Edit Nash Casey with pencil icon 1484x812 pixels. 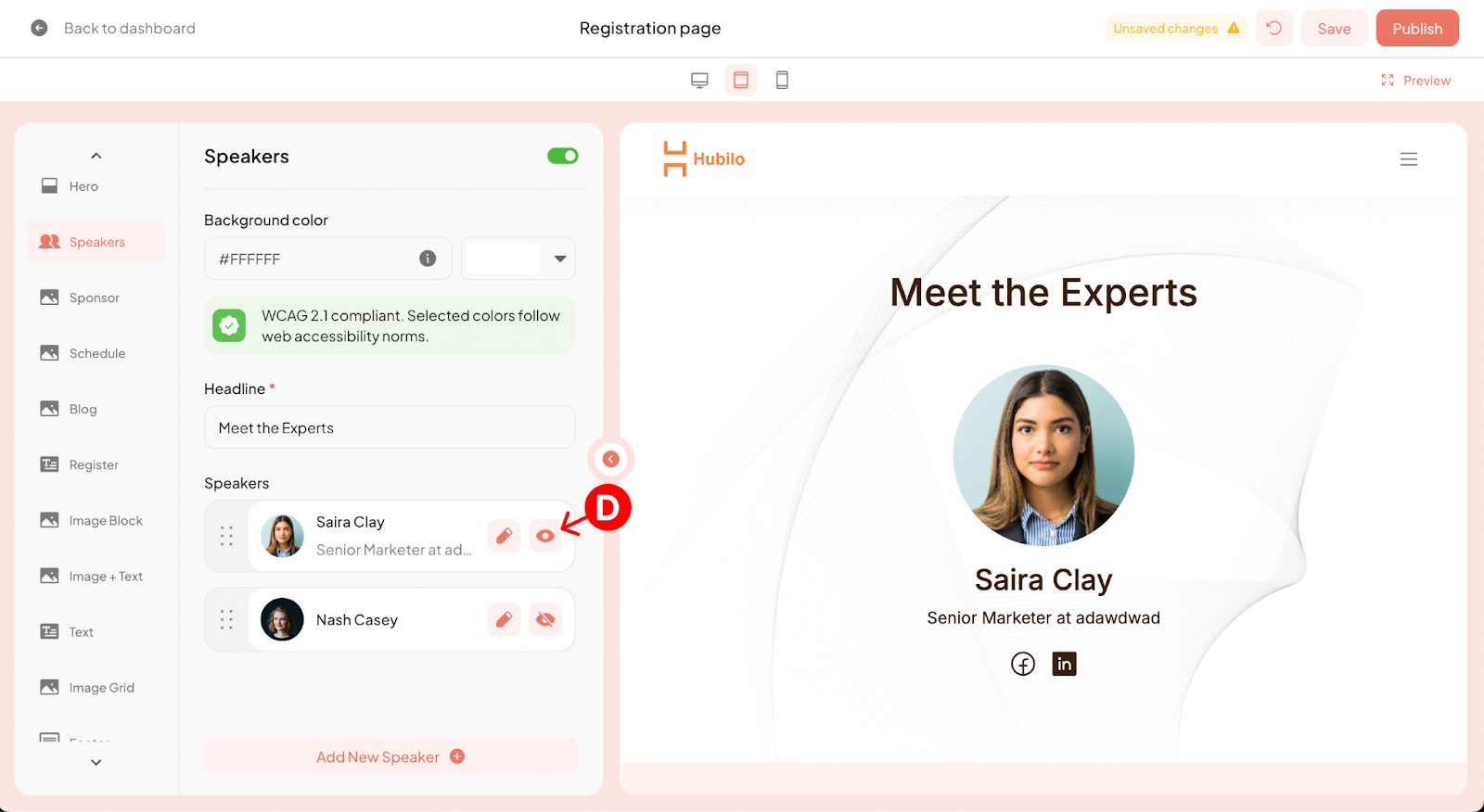pyautogui.click(x=504, y=619)
